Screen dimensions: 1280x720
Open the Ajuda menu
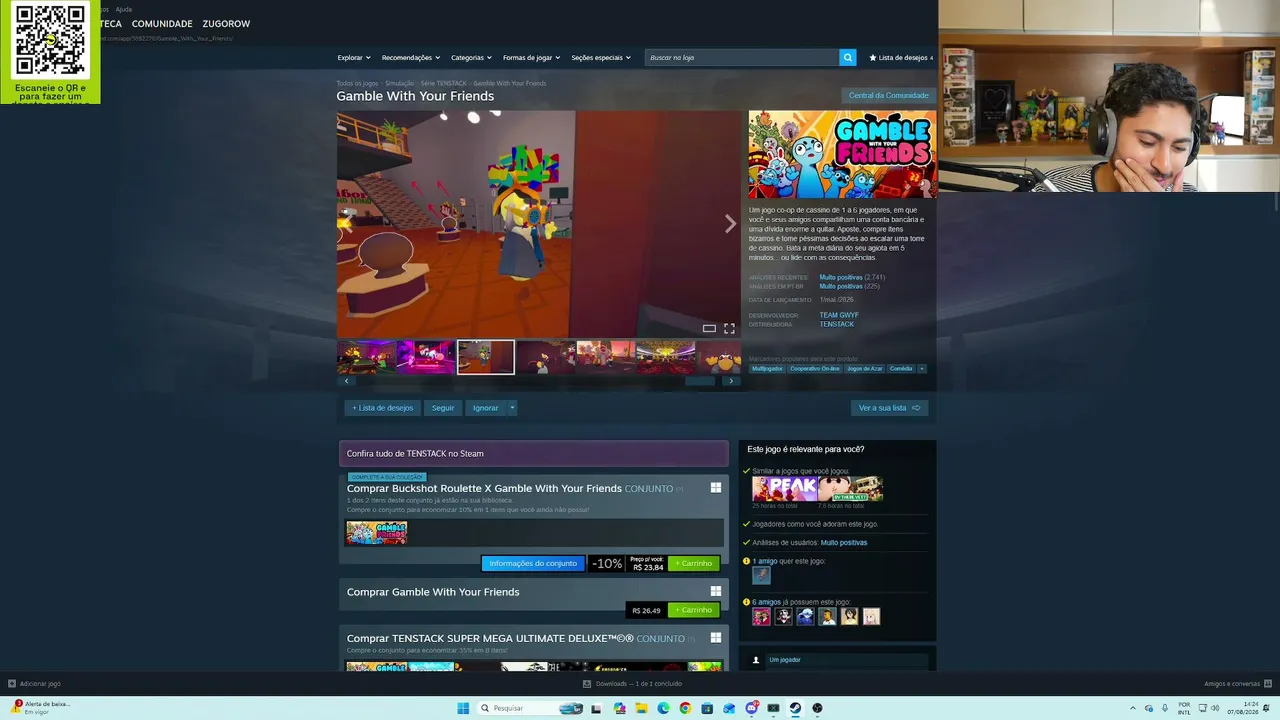pos(123,9)
